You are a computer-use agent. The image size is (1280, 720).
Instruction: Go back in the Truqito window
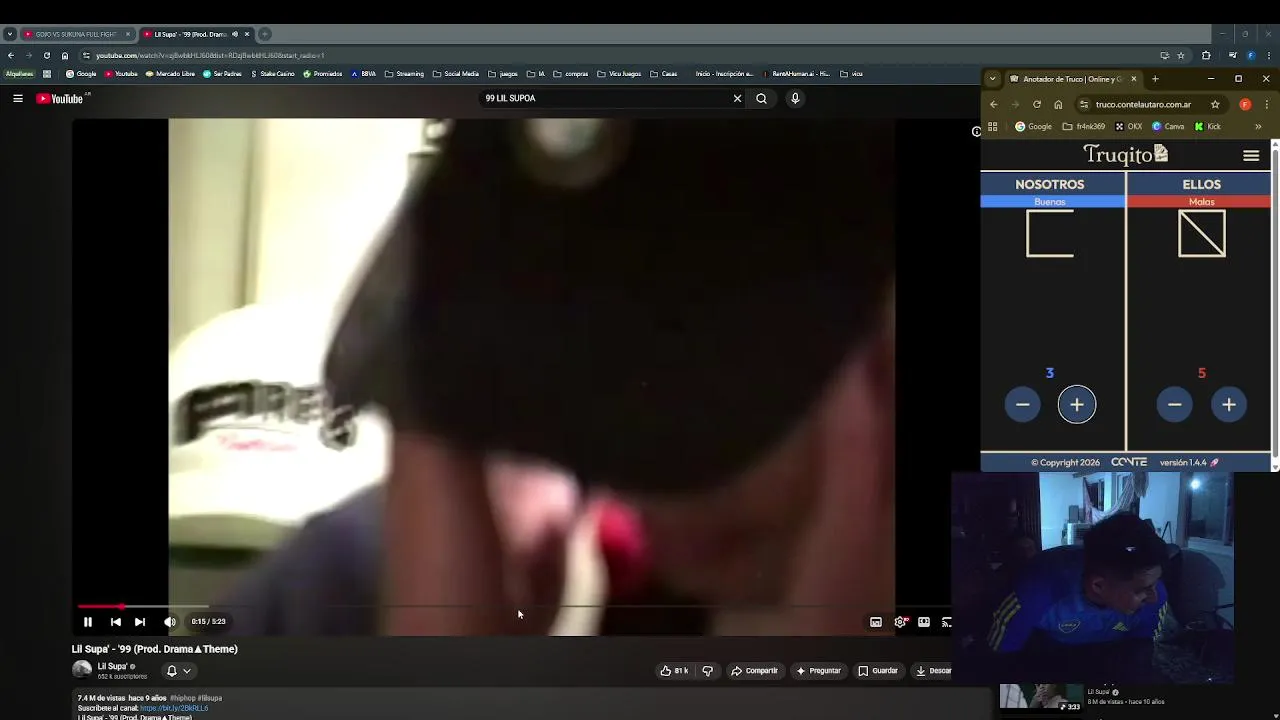tap(993, 104)
